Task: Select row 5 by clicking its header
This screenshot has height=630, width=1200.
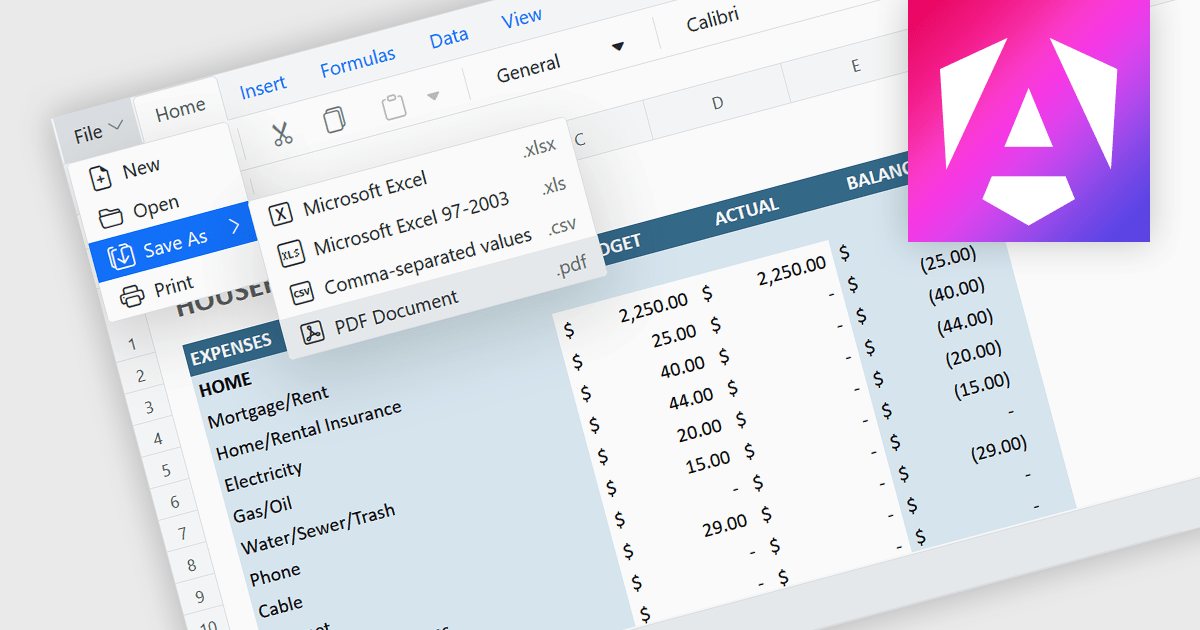Action: (x=164, y=470)
